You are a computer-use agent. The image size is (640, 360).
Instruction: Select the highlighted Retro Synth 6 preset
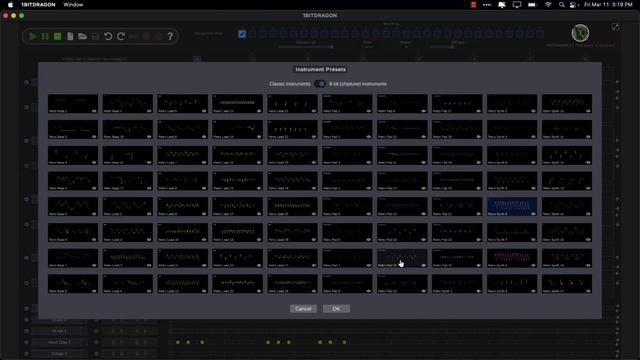(512, 207)
